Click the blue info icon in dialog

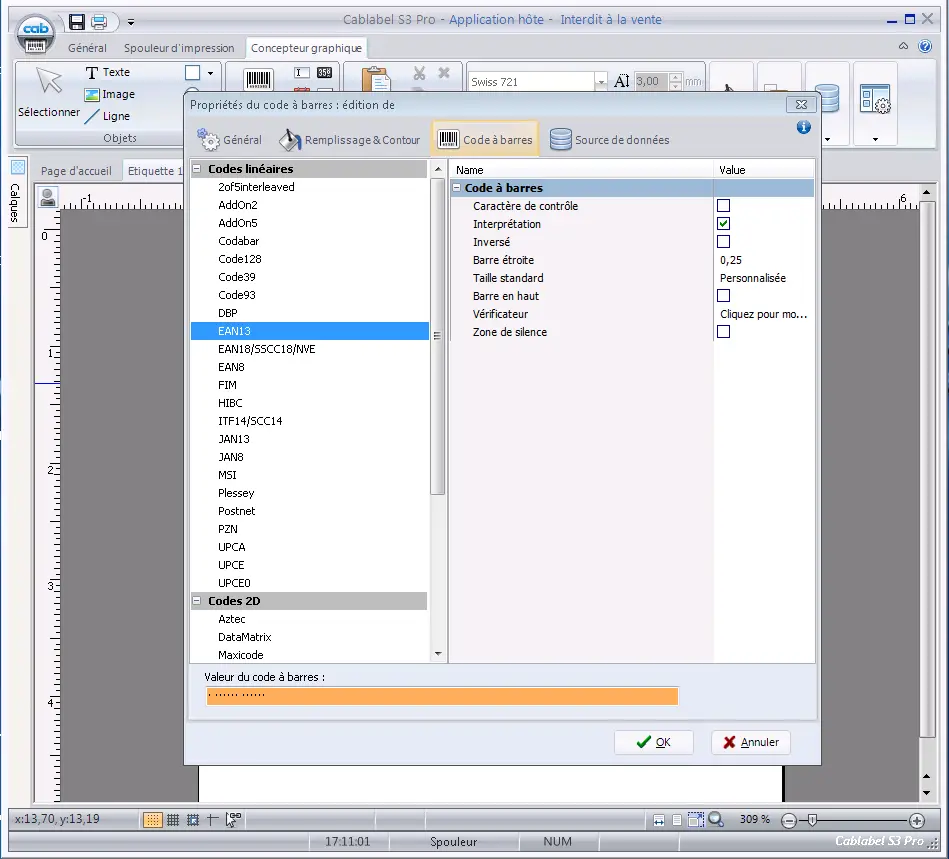click(x=803, y=127)
